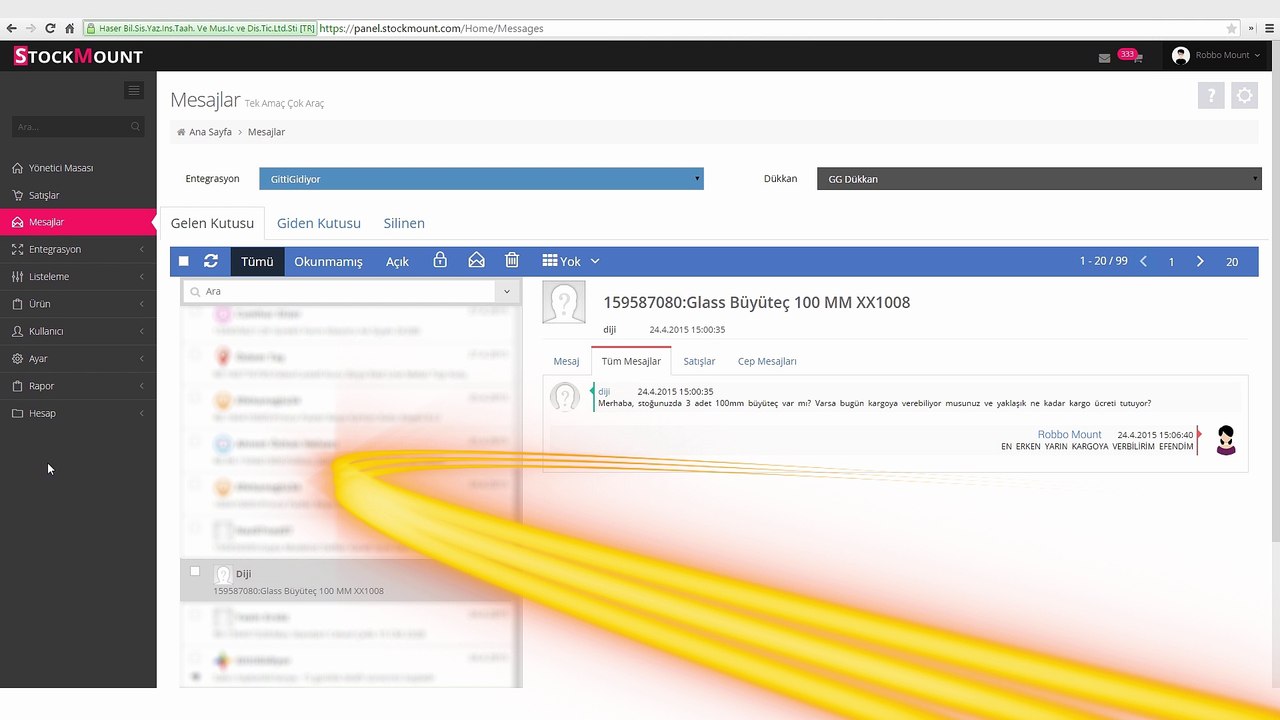Open the browser menu icon

point(1268,28)
